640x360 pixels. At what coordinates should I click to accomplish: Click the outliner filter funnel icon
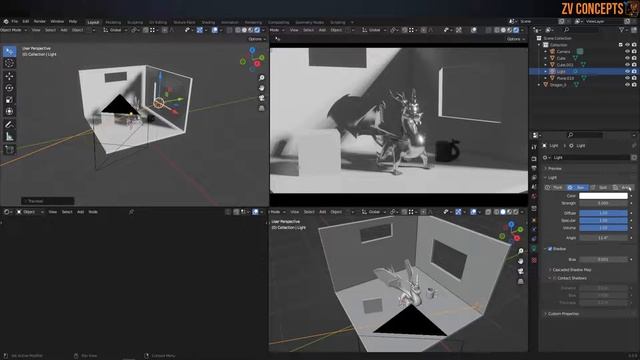[621, 30]
